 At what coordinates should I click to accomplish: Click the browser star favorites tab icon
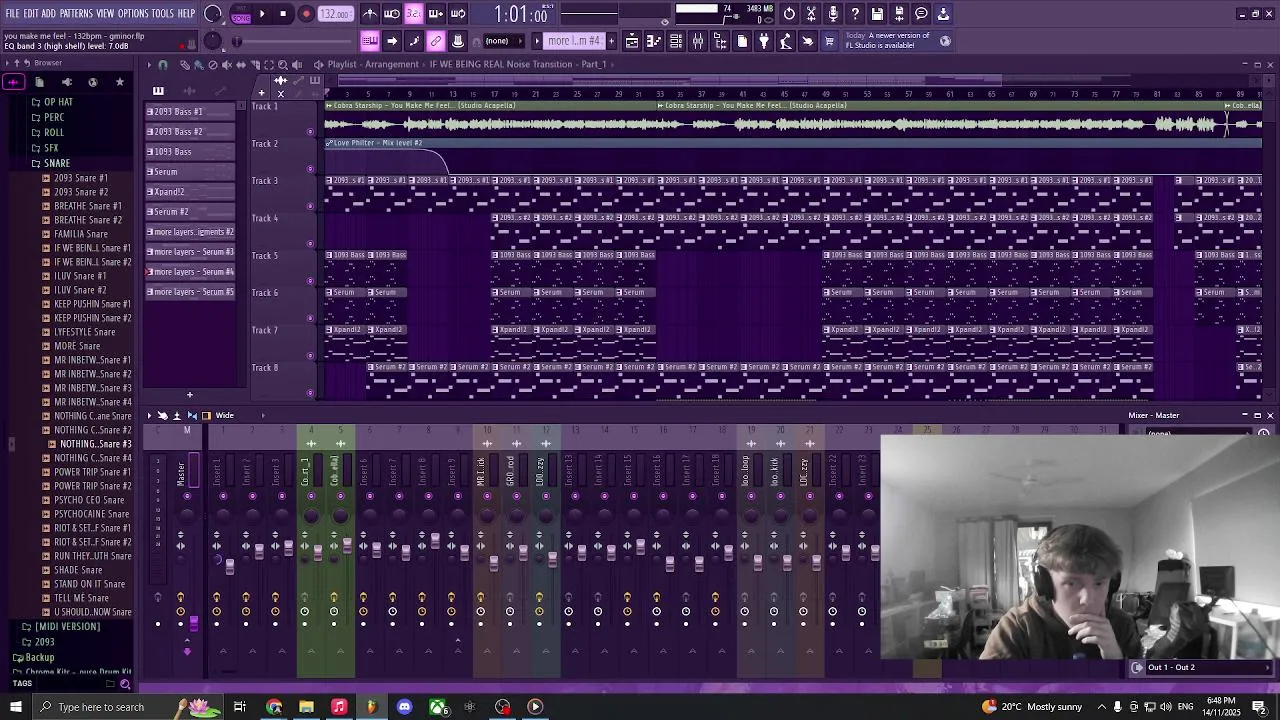coord(120,82)
